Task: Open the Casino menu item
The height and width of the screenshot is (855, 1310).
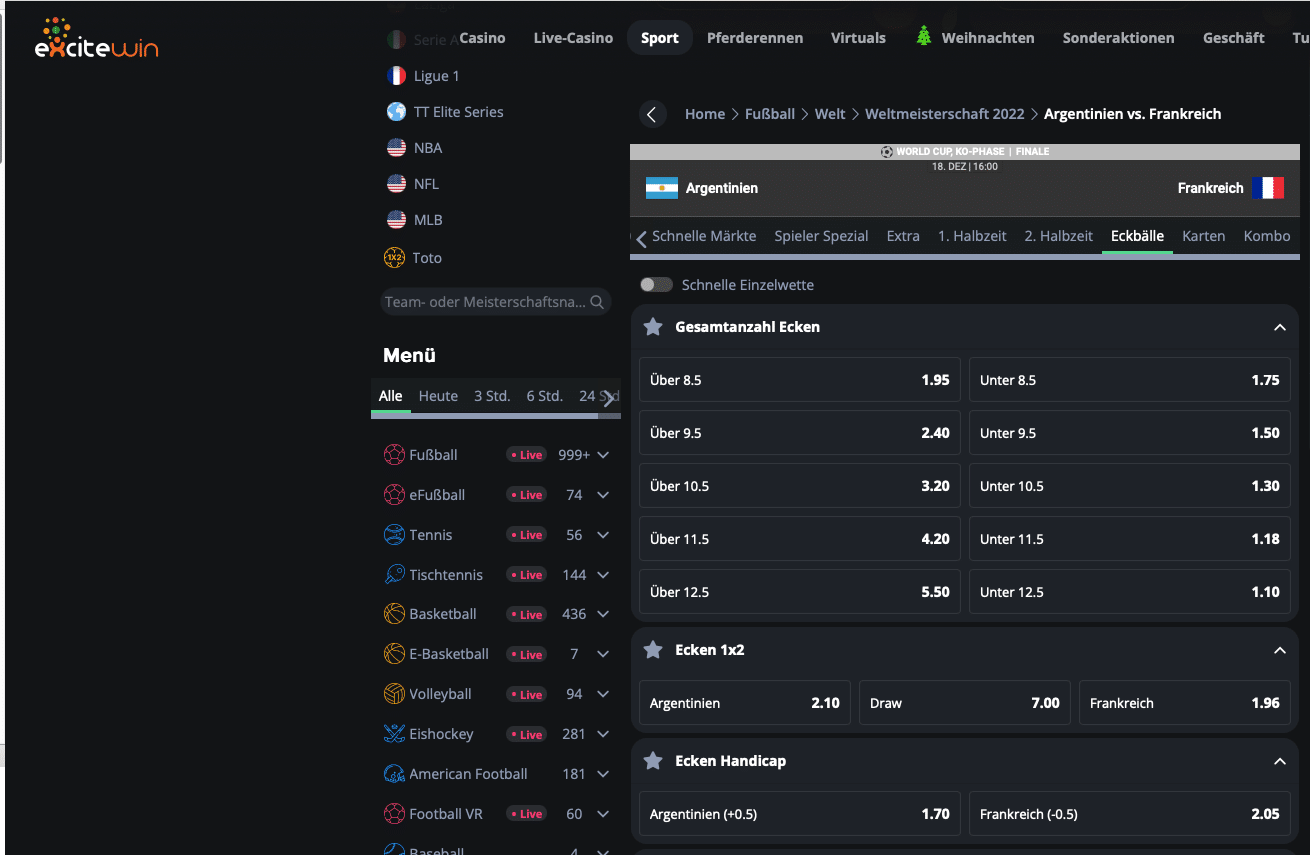Action: tap(482, 38)
